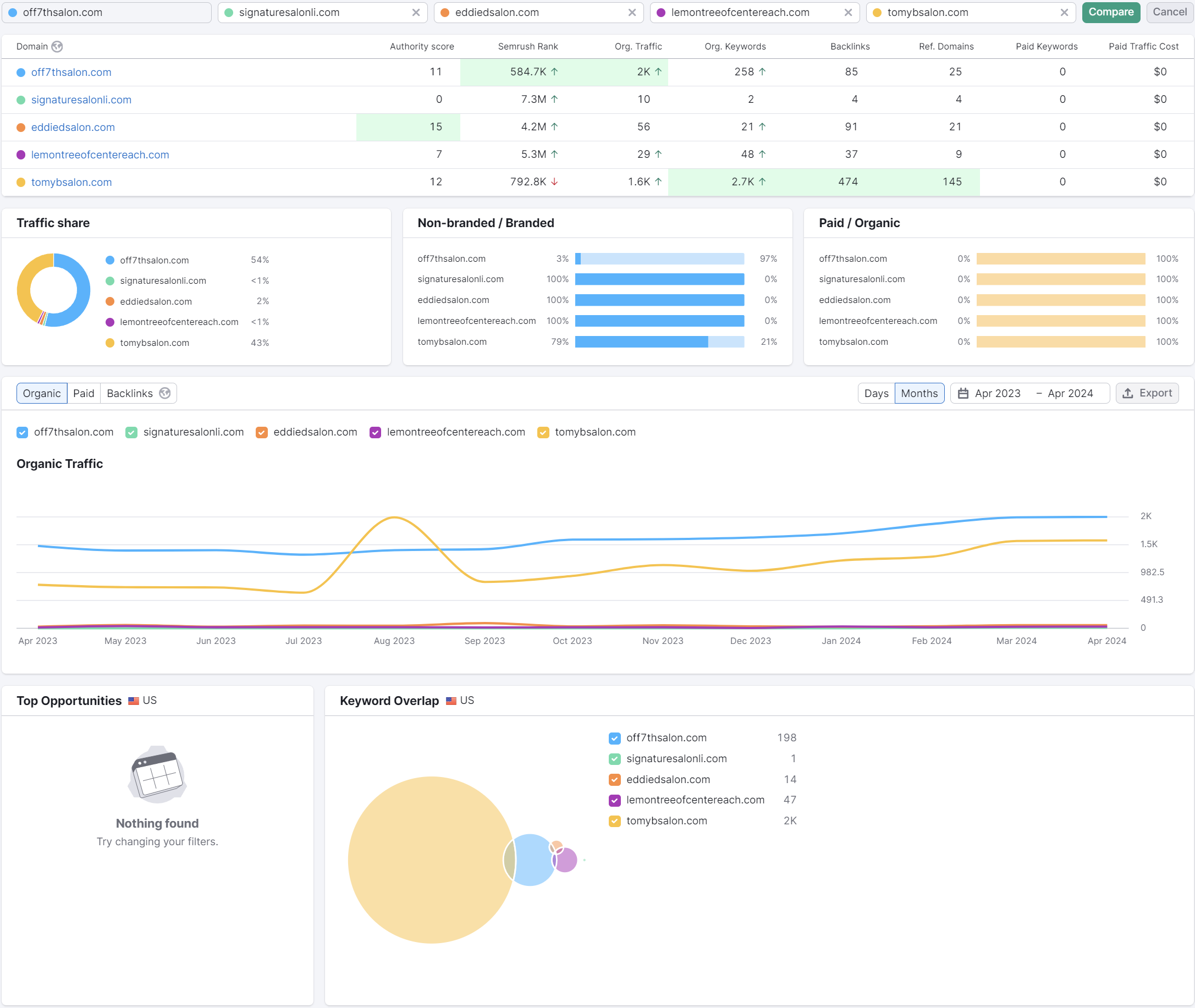Click the up arrow beside 7.3M Semrush Rank
The height and width of the screenshot is (1008, 1195).
(x=554, y=100)
